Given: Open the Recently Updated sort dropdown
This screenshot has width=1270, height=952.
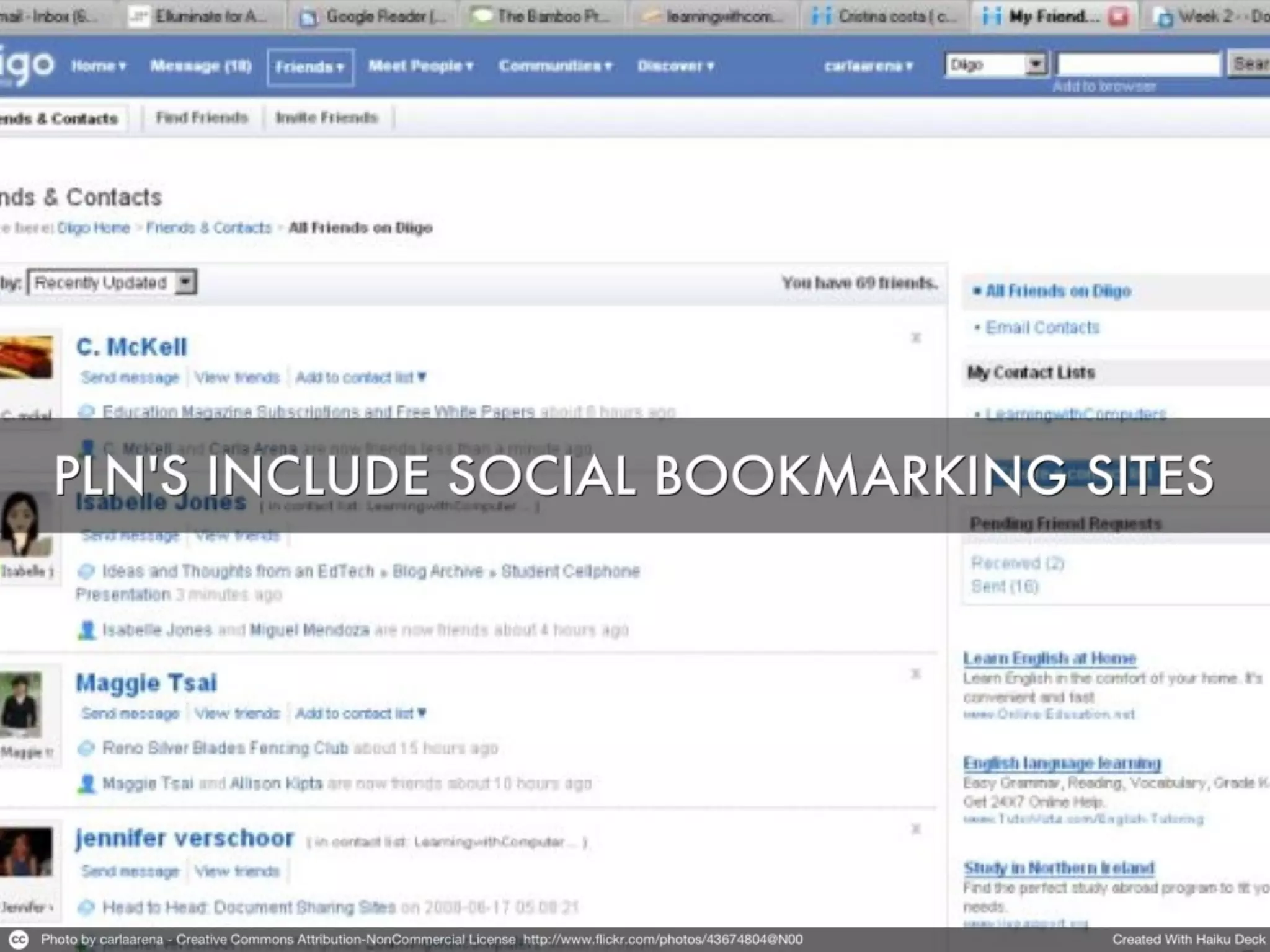Looking at the screenshot, I should click(x=184, y=283).
